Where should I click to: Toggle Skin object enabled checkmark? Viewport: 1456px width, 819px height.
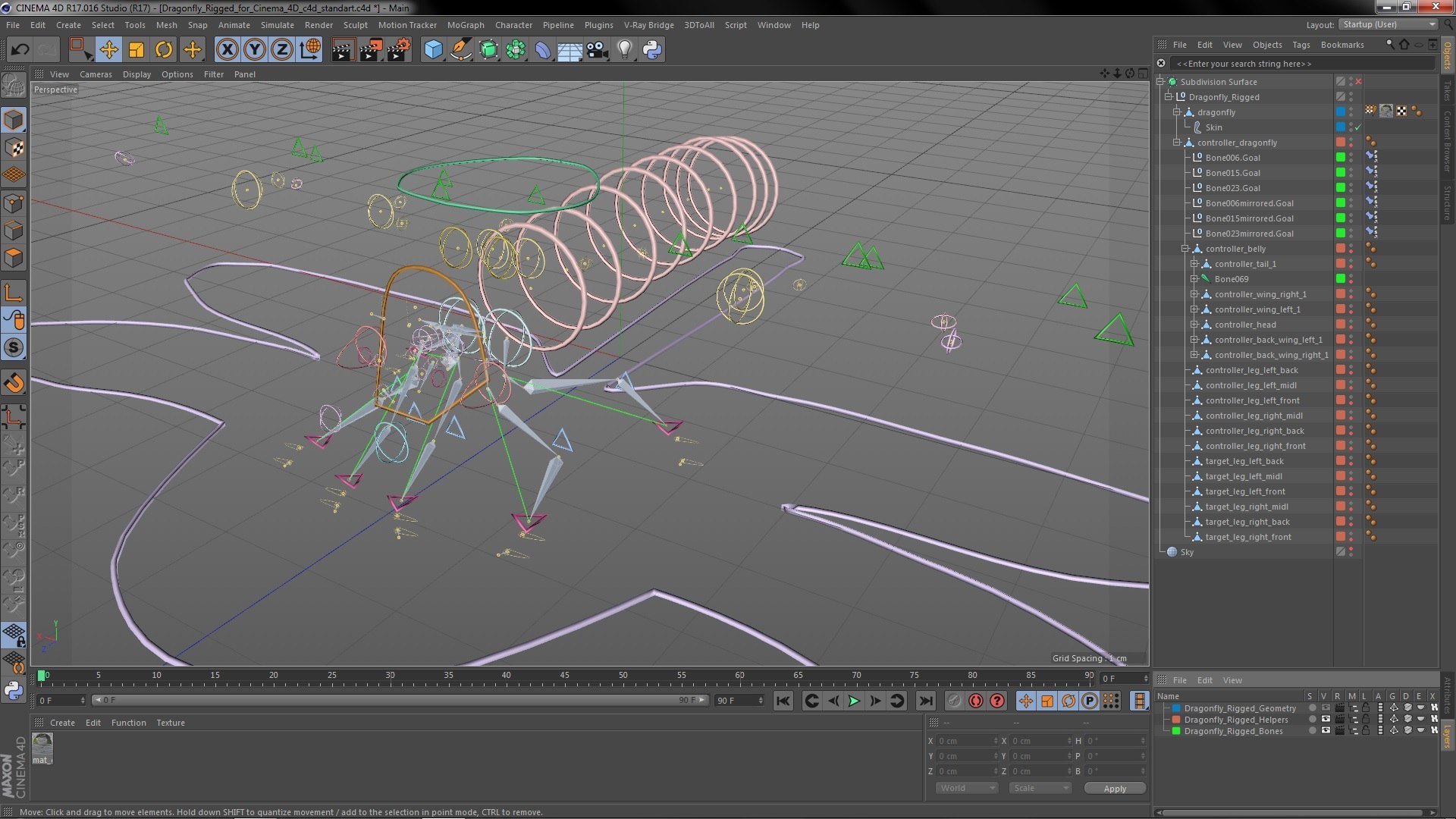(1358, 127)
